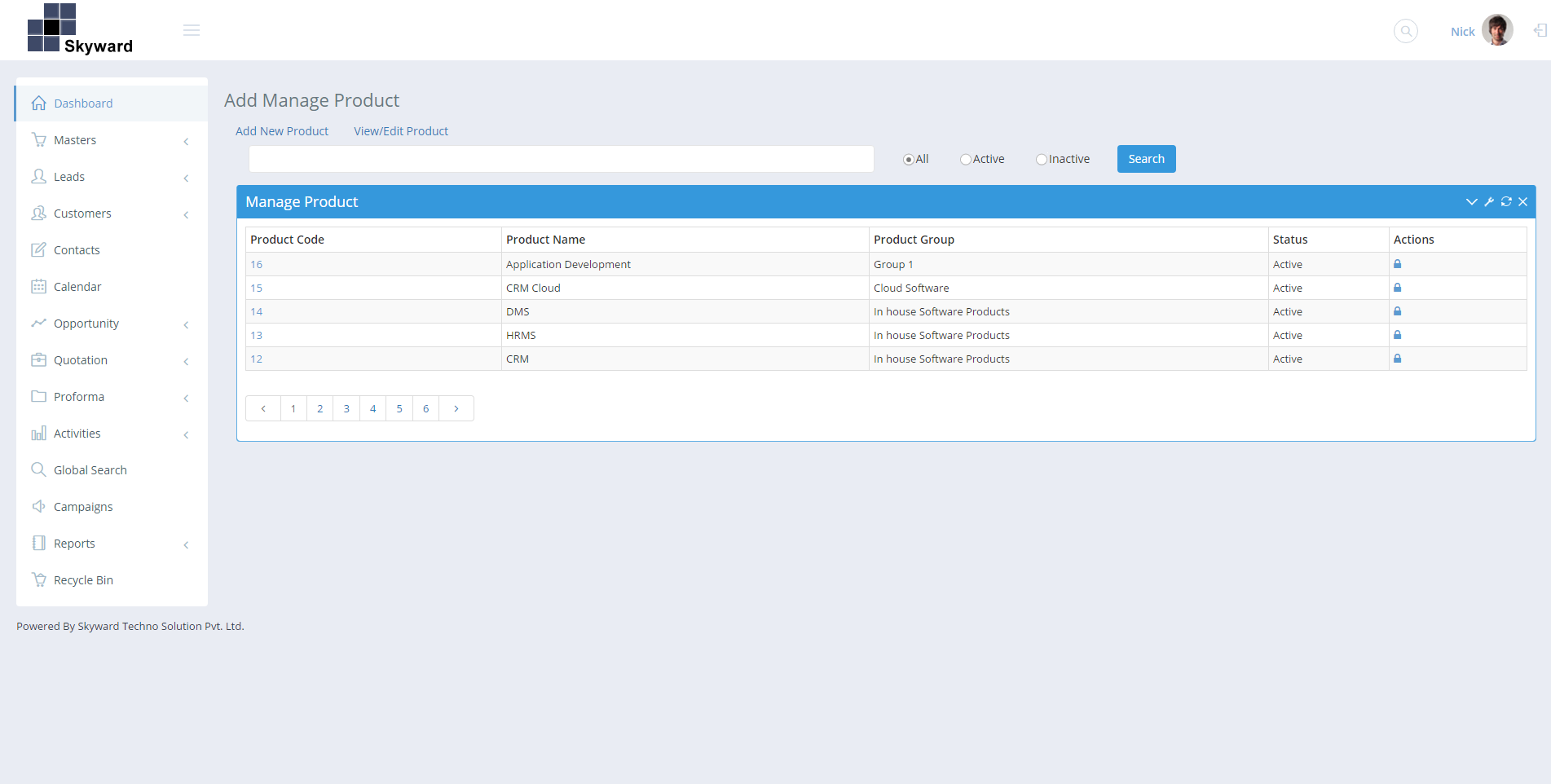Expand the Masters sidebar menu
1551x784 pixels.
(x=73, y=139)
